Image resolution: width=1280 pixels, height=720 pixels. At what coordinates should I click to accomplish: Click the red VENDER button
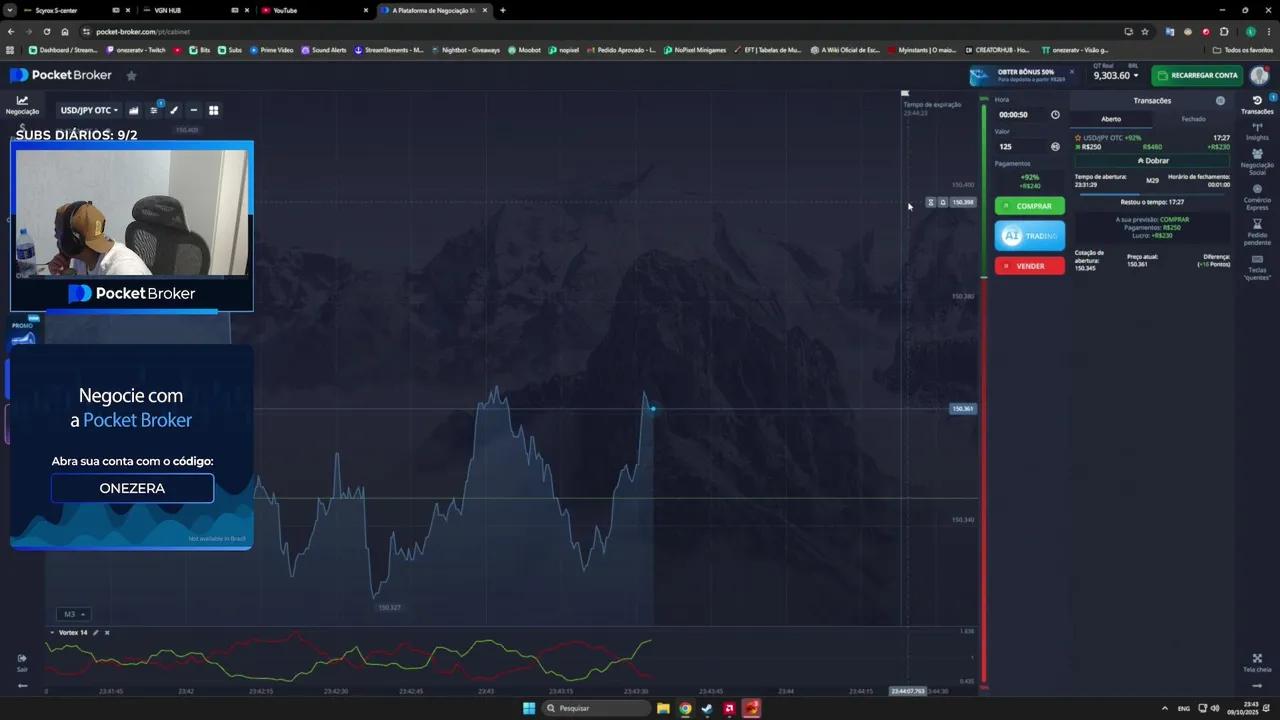click(1029, 266)
